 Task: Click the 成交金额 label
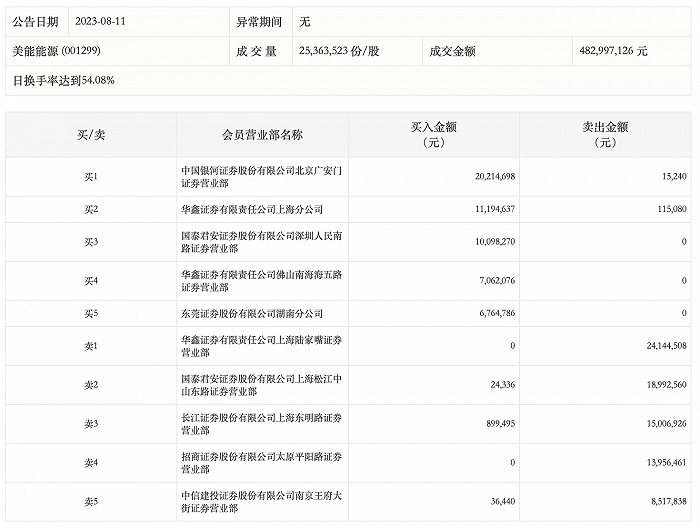(x=453, y=51)
